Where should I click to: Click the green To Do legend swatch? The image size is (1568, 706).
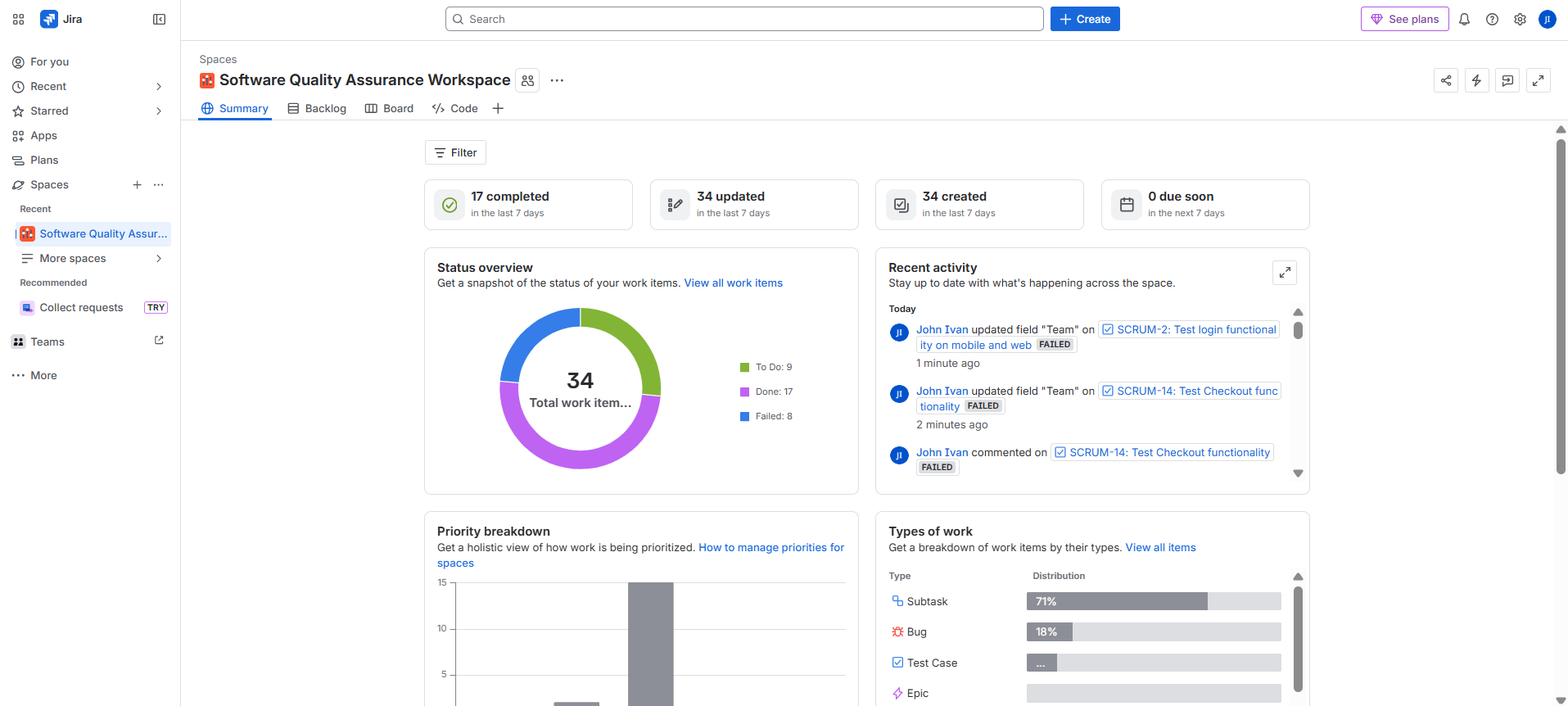[x=745, y=368]
